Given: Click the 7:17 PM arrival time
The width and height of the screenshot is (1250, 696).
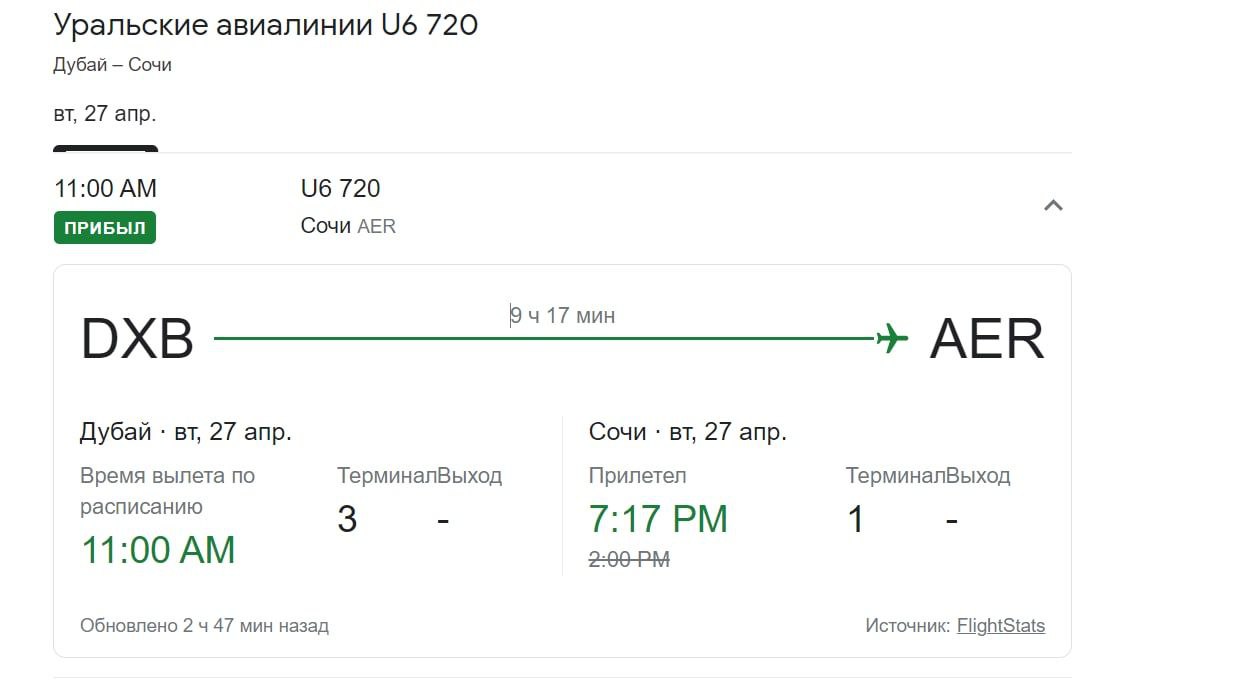Looking at the screenshot, I should point(658,519).
